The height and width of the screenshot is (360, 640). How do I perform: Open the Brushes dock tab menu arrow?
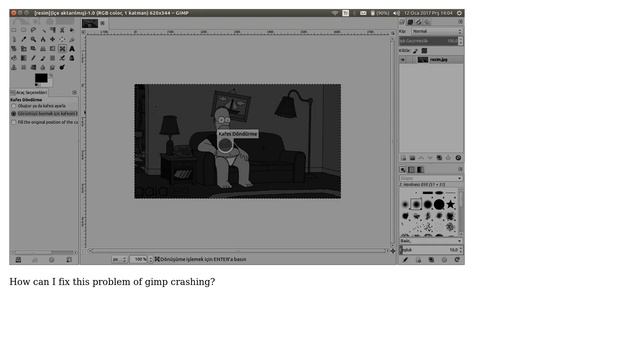point(460,169)
